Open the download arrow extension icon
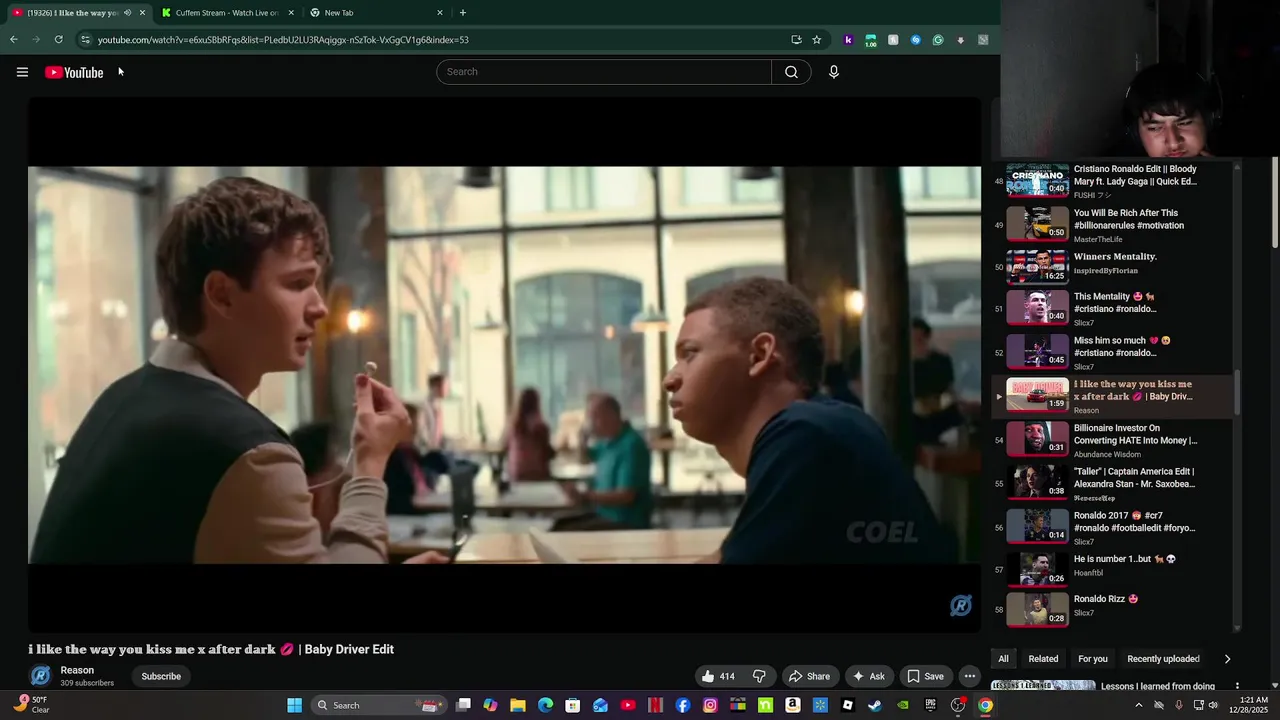 (x=960, y=40)
